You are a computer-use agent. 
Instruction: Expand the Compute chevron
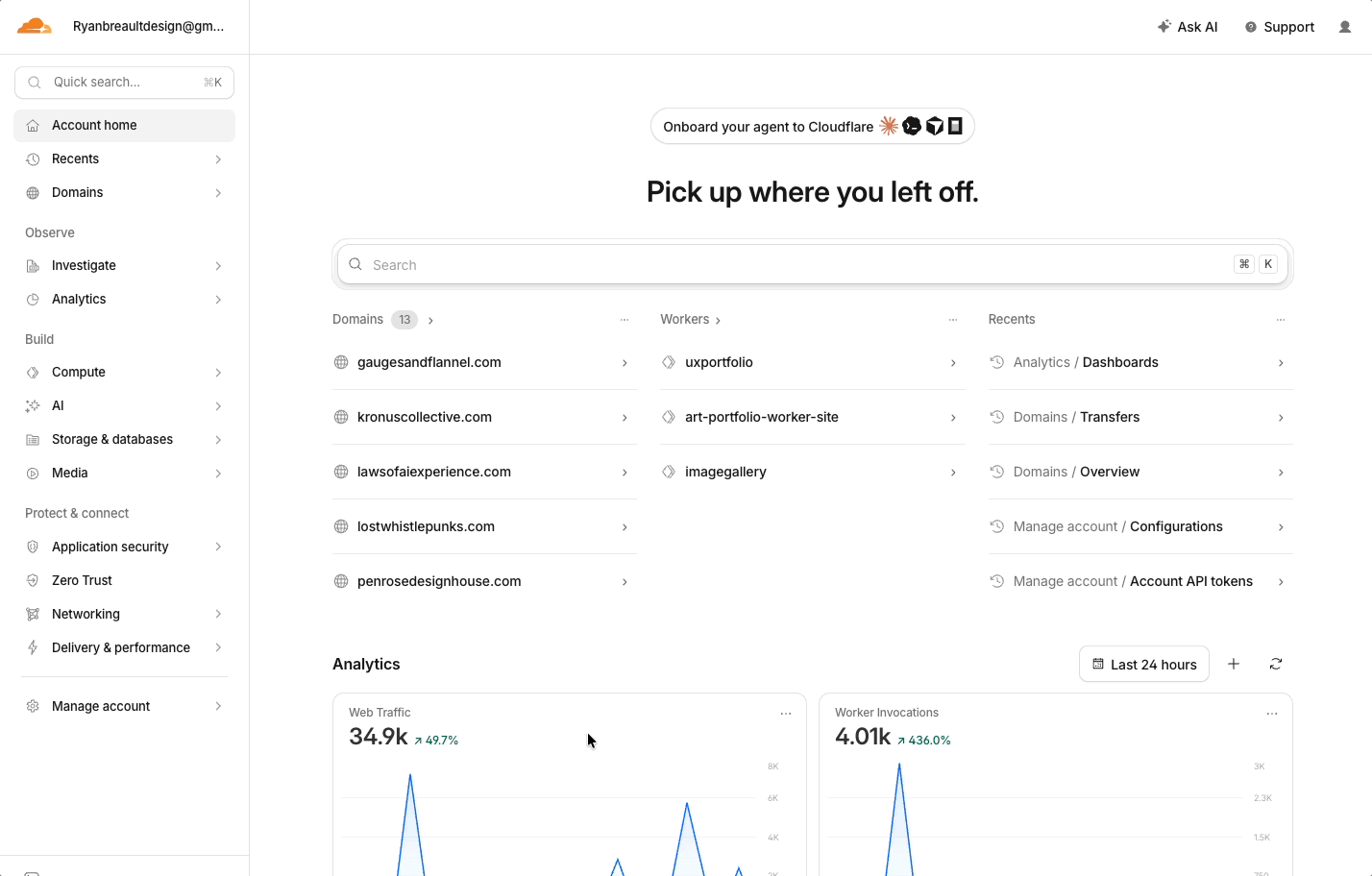click(x=218, y=373)
